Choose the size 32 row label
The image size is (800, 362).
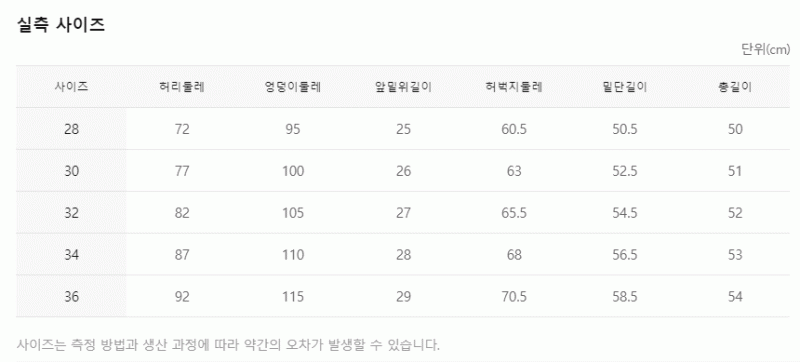click(72, 213)
